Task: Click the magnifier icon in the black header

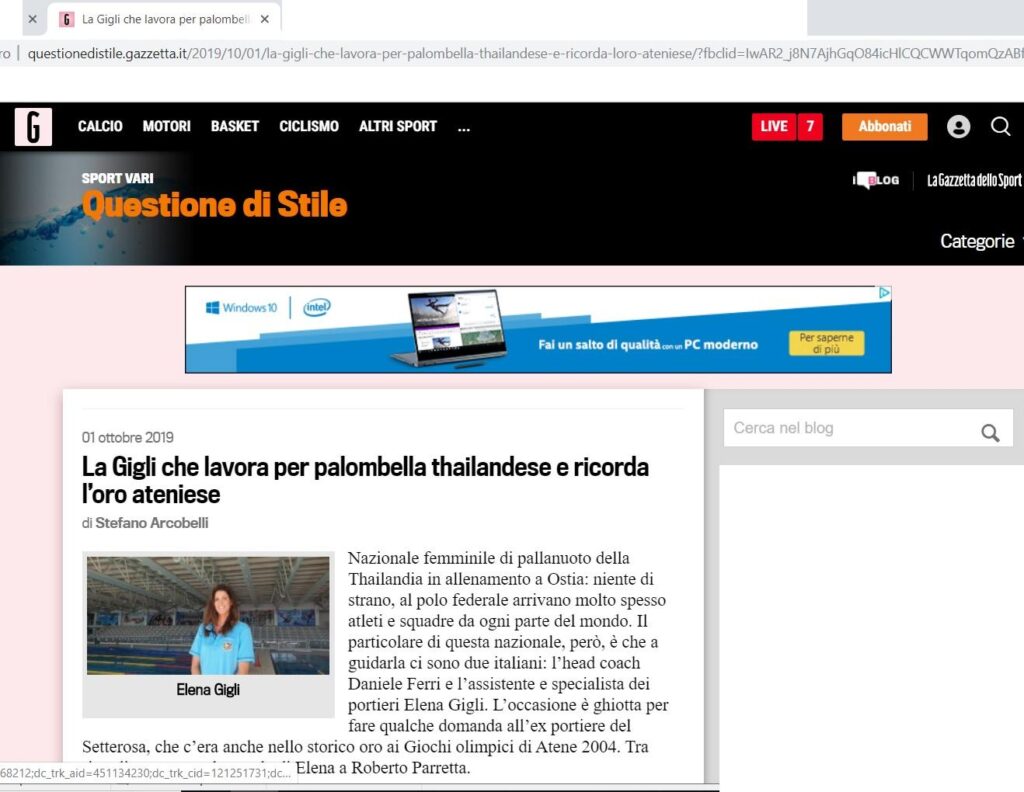Action: coord(1000,126)
